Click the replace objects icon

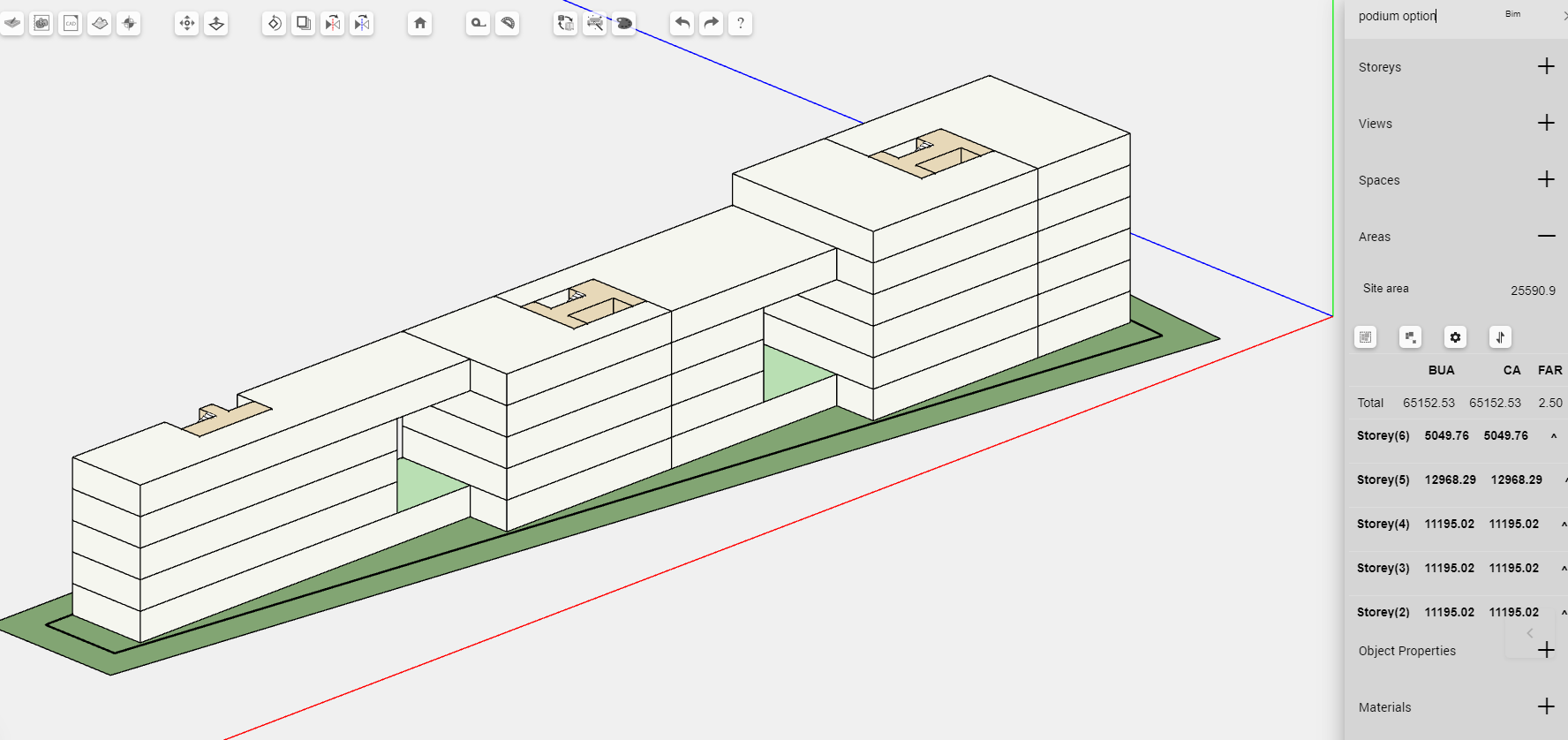coord(566,23)
